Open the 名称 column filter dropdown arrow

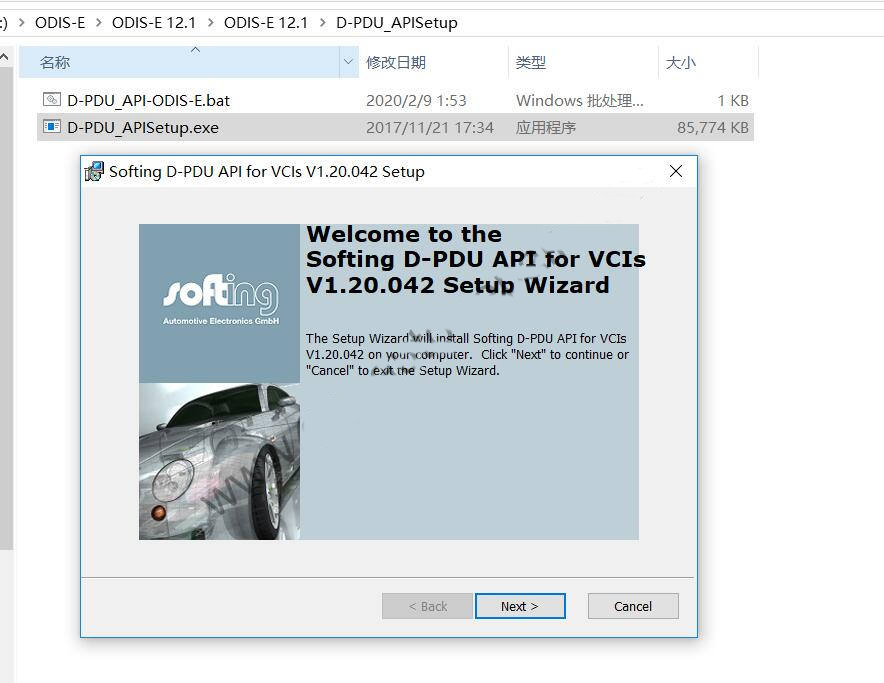(x=348, y=62)
